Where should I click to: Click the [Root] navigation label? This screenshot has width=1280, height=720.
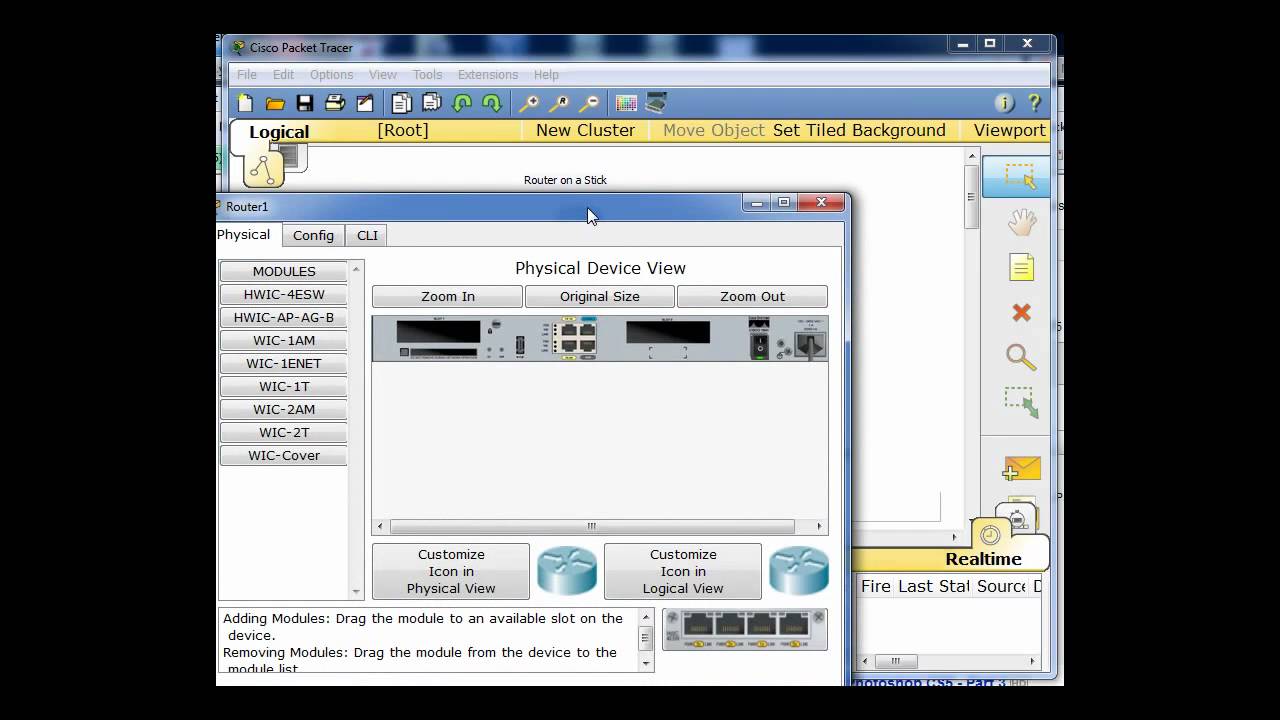click(403, 130)
